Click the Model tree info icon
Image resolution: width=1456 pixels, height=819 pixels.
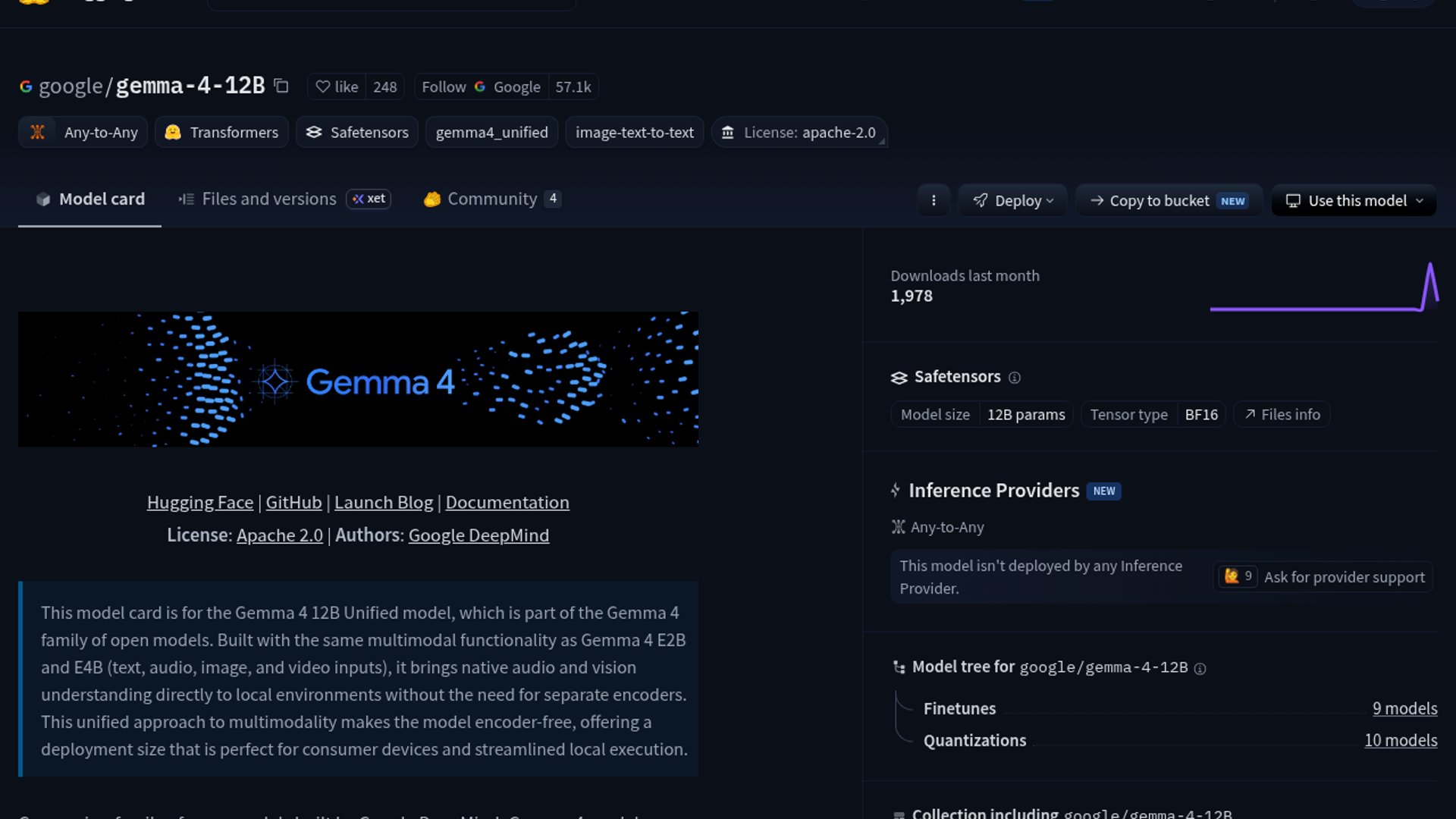(1200, 669)
